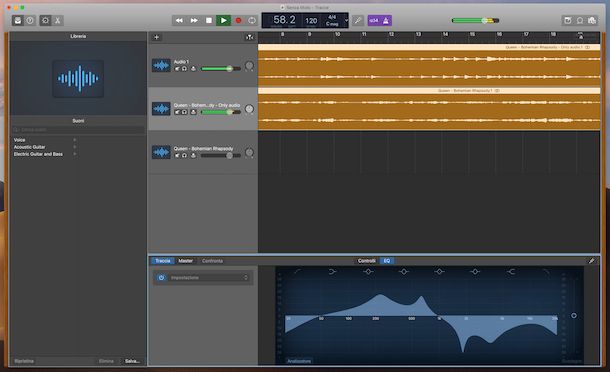Screen dimensions: 610x372
Task: Click the Ripristina button in Library
Action: (24, 361)
